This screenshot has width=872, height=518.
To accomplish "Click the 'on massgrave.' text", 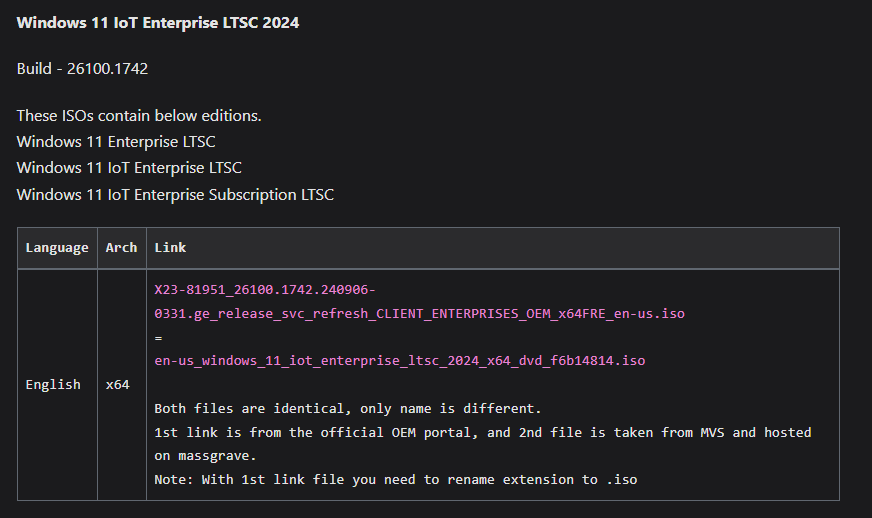I will (x=205, y=456).
